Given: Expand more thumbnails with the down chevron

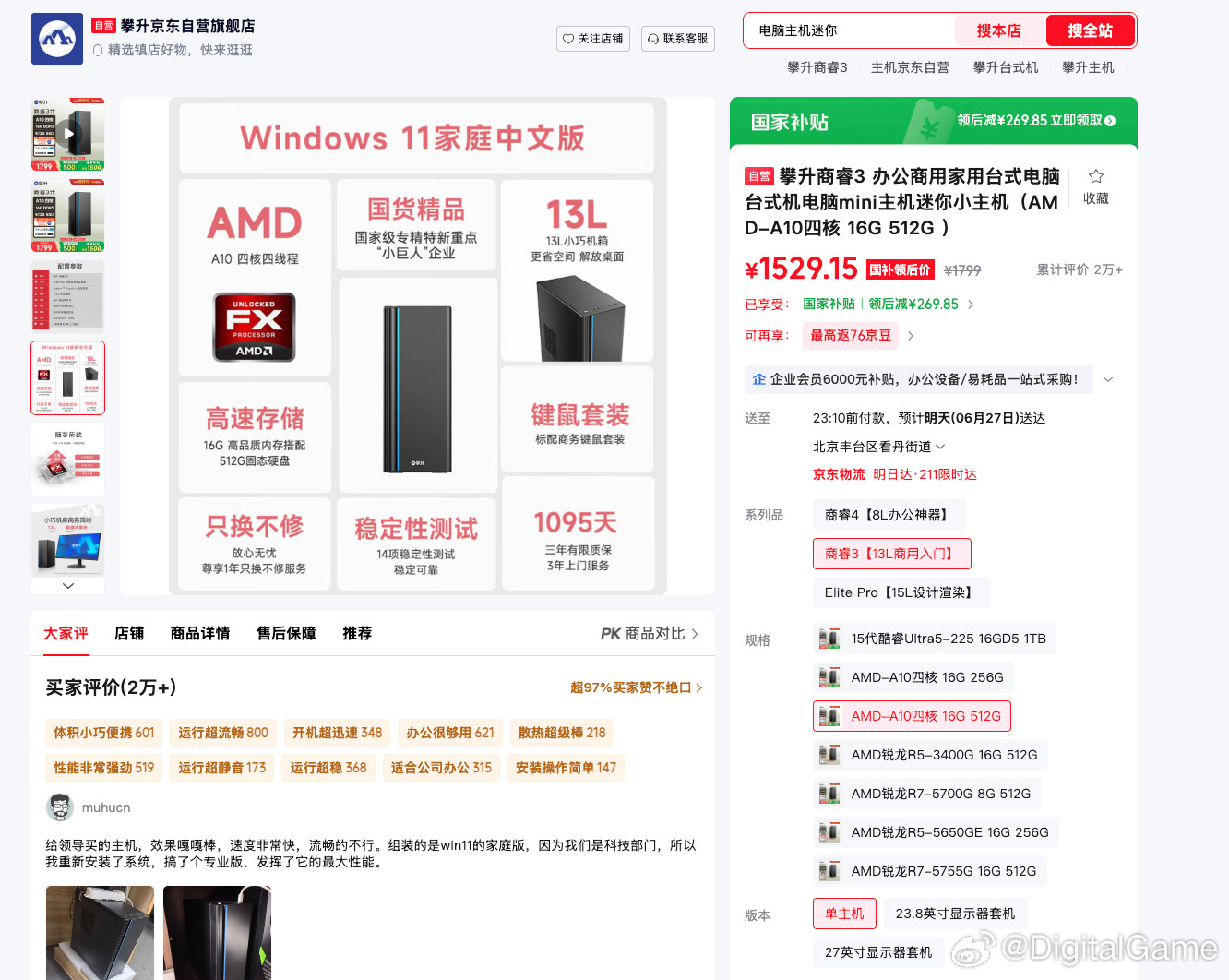Looking at the screenshot, I should [68, 585].
